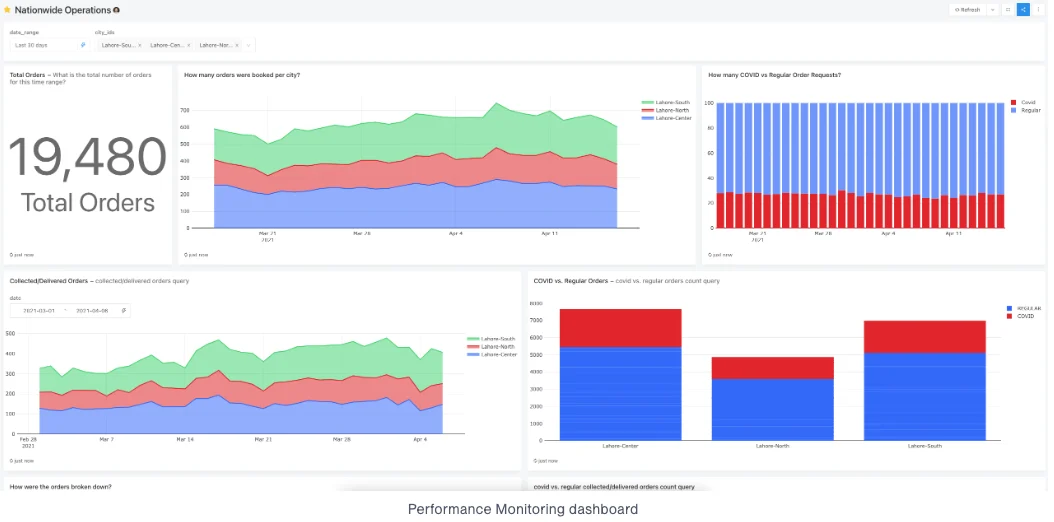1054x522 pixels.
Task: Click 'just now' timestamp in COVID vs. Regular Orders widget
Action: coord(547,461)
